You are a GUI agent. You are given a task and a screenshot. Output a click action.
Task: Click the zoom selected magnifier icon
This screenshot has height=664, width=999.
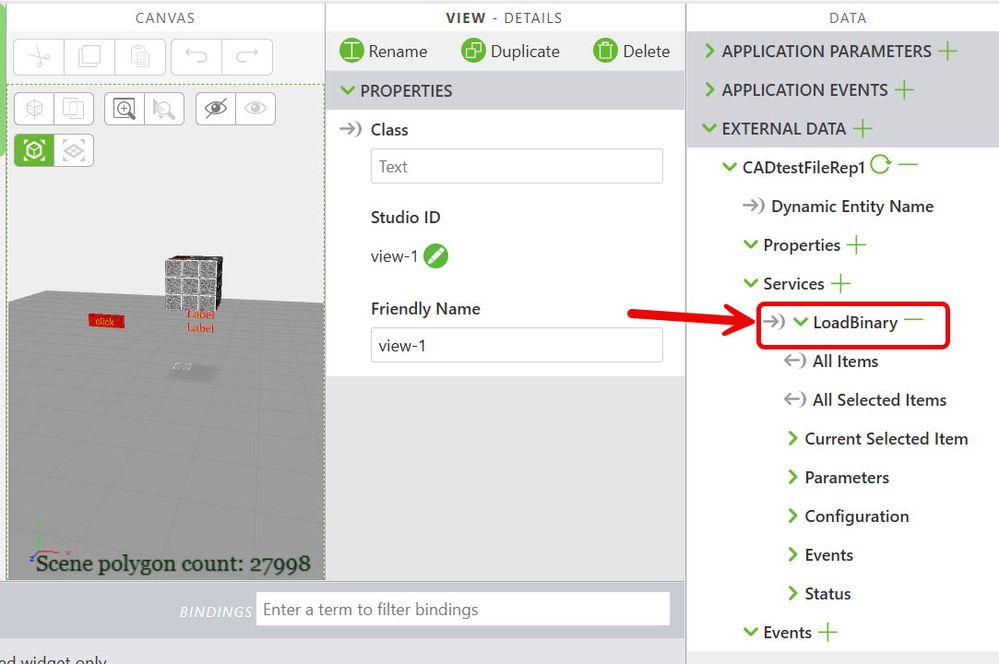[164, 108]
